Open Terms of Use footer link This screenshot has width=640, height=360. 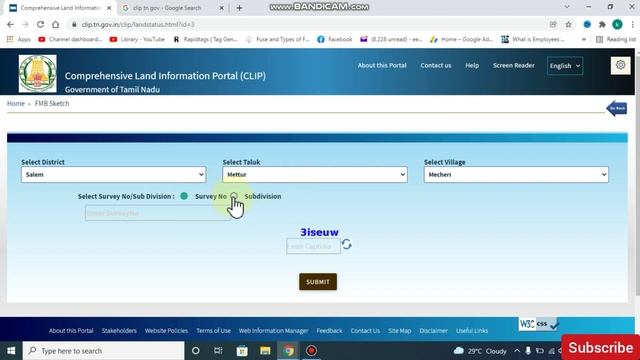coord(213,331)
